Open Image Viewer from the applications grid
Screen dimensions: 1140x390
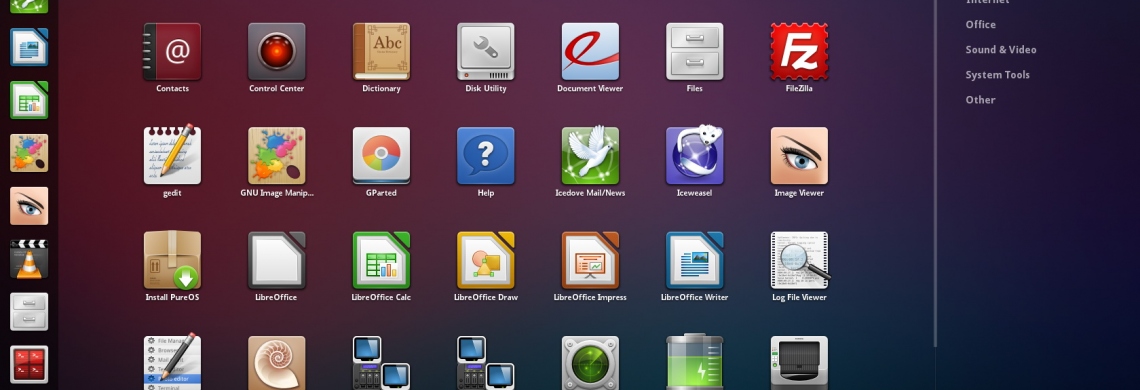(799, 156)
